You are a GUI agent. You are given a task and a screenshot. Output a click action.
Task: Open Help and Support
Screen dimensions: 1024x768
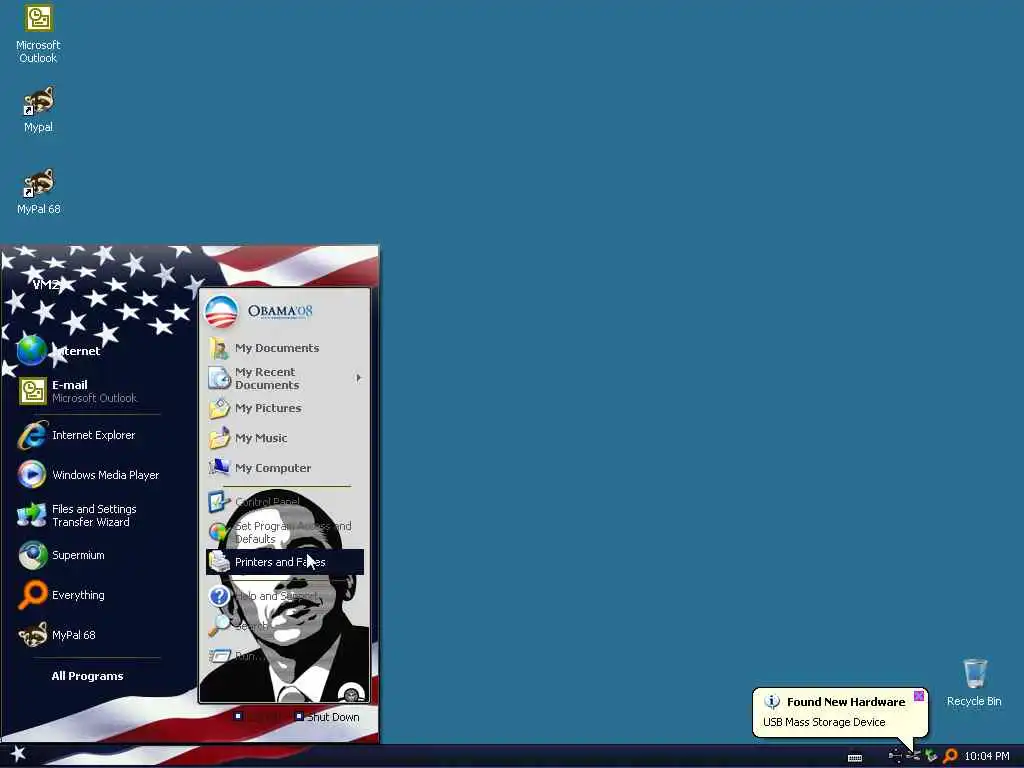pos(285,596)
